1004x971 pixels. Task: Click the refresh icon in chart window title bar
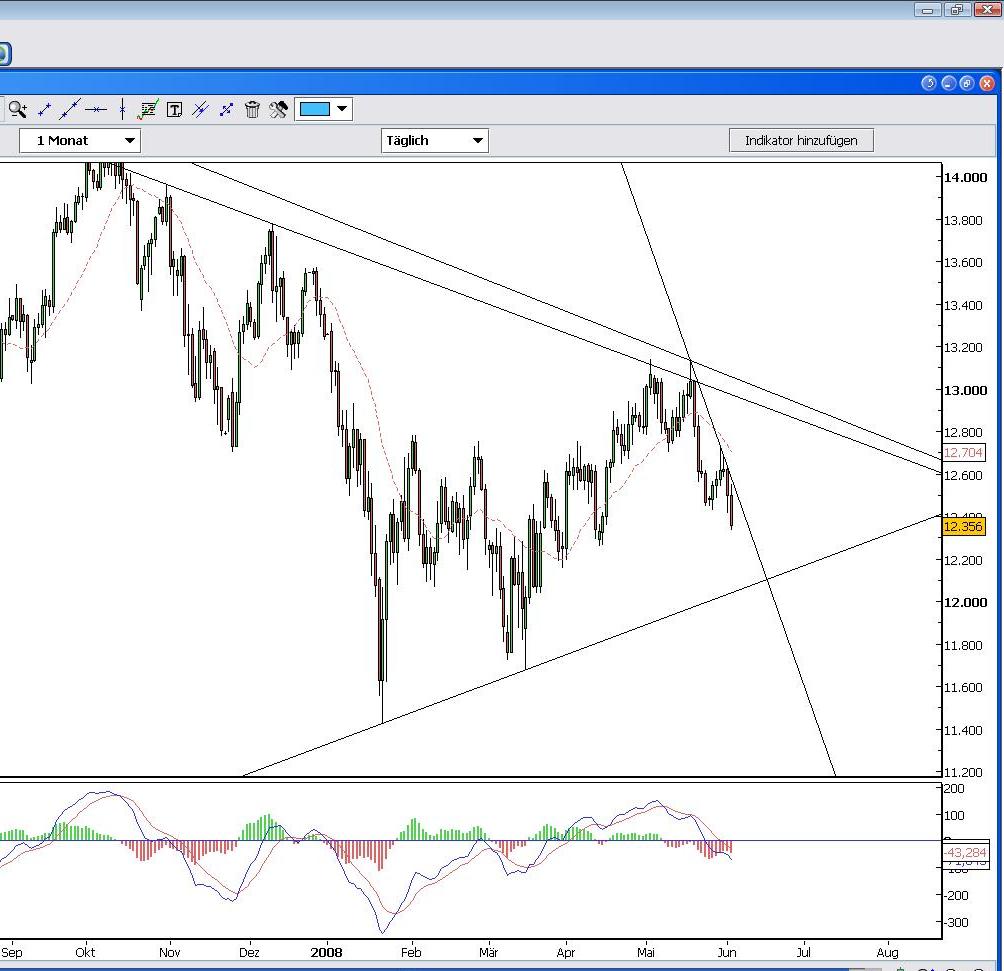[x=928, y=83]
